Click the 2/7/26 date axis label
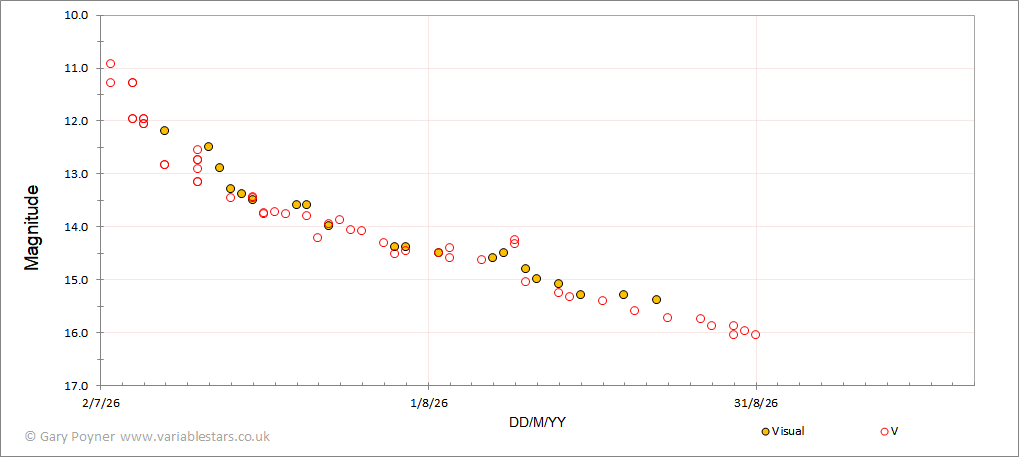The height and width of the screenshot is (457, 1019). pos(101,403)
